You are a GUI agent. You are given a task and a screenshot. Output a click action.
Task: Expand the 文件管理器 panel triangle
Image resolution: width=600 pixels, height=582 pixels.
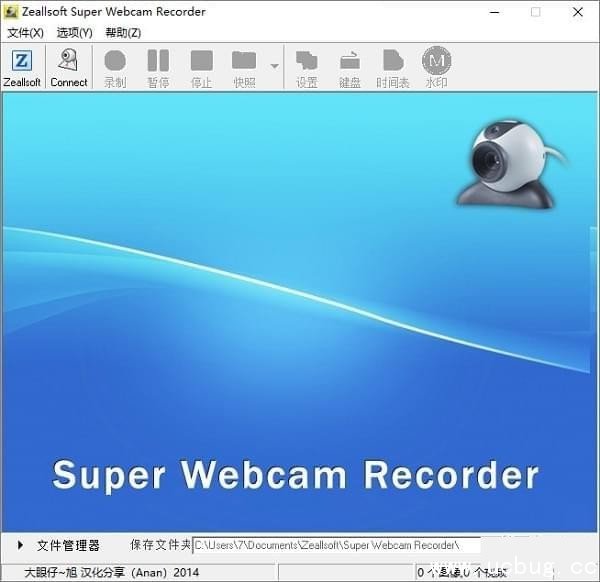[21, 545]
